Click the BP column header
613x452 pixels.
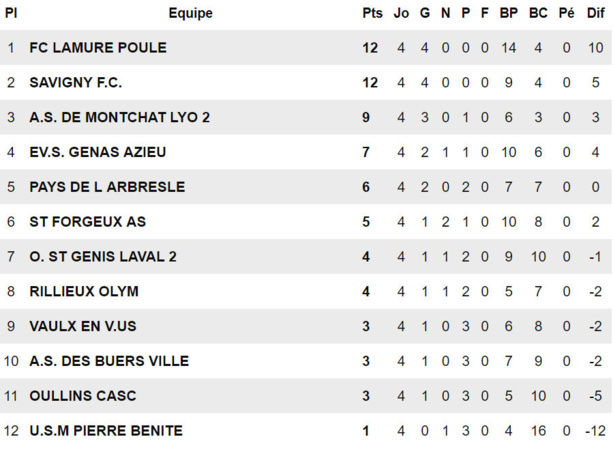click(509, 14)
